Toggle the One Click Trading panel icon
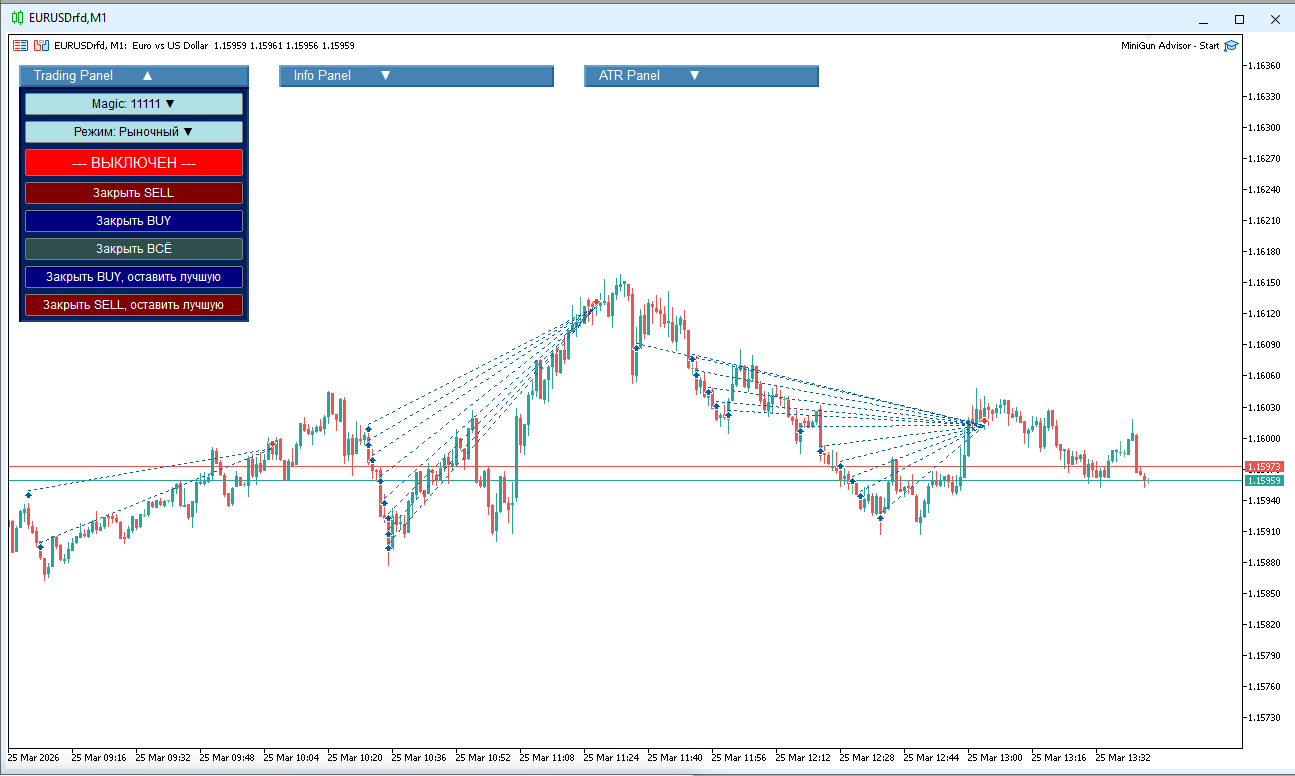Screen dimensions: 1295x776 pyautogui.click(x=41, y=45)
